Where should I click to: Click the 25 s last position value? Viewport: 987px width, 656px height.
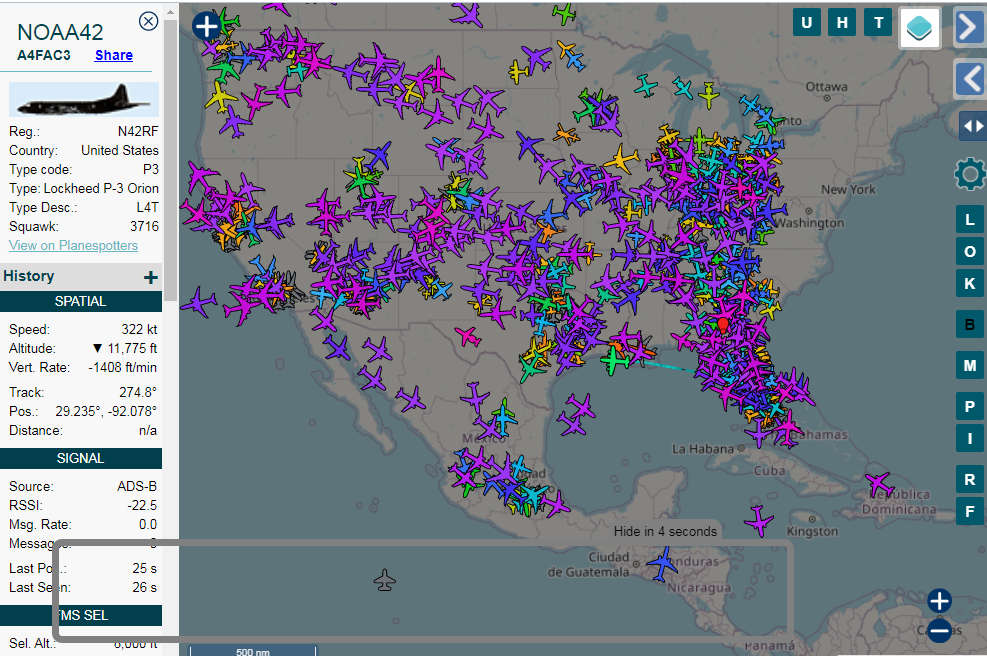click(x=144, y=568)
